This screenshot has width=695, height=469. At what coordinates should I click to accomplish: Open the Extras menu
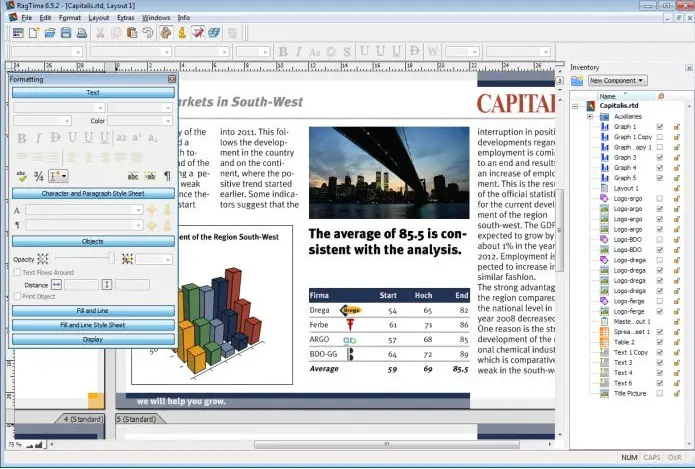(125, 18)
